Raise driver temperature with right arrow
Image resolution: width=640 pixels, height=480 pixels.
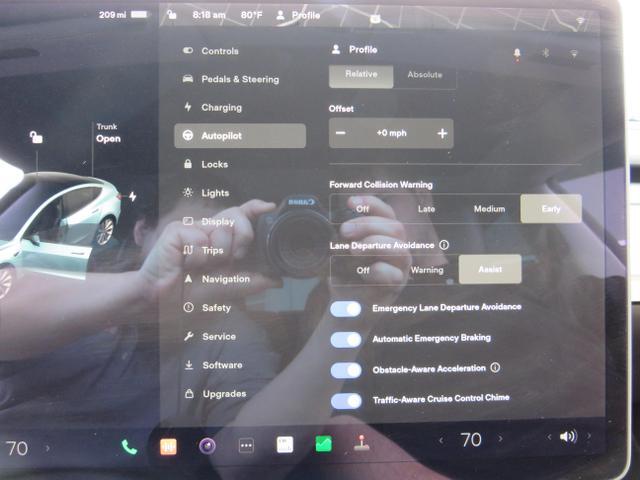[48, 448]
